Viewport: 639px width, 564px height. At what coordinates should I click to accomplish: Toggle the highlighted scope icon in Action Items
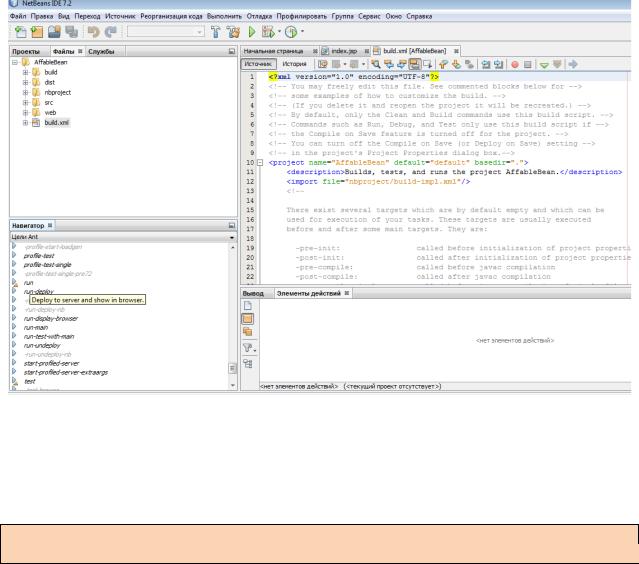[248, 319]
